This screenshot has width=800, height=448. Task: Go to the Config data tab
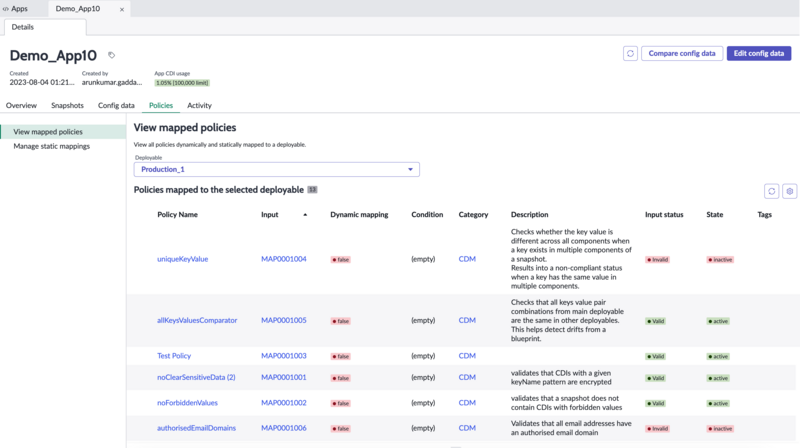(x=116, y=106)
